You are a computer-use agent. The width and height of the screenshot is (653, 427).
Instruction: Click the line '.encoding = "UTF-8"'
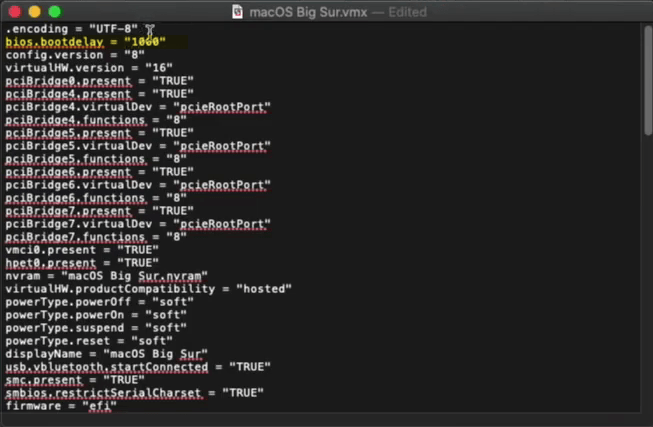point(72,29)
